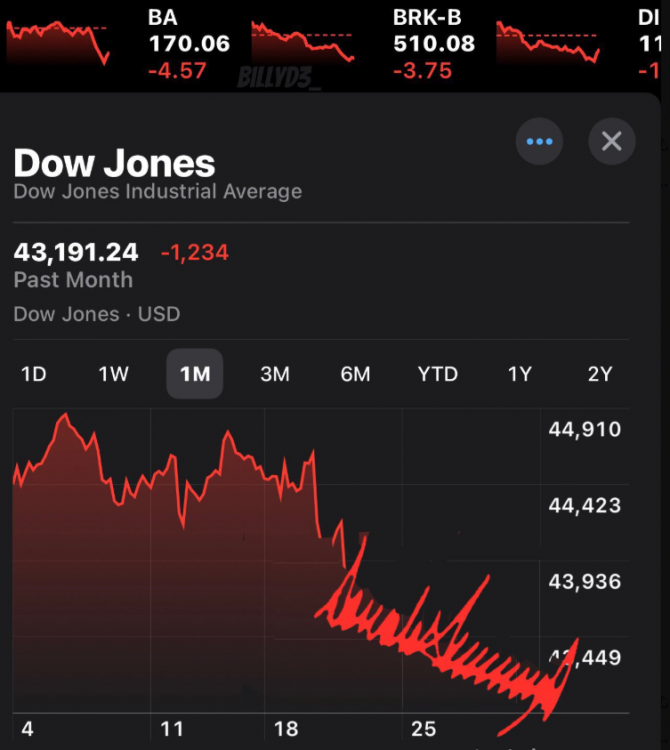The image size is (670, 750).
Task: Show the 2Y chart range
Action: point(599,374)
